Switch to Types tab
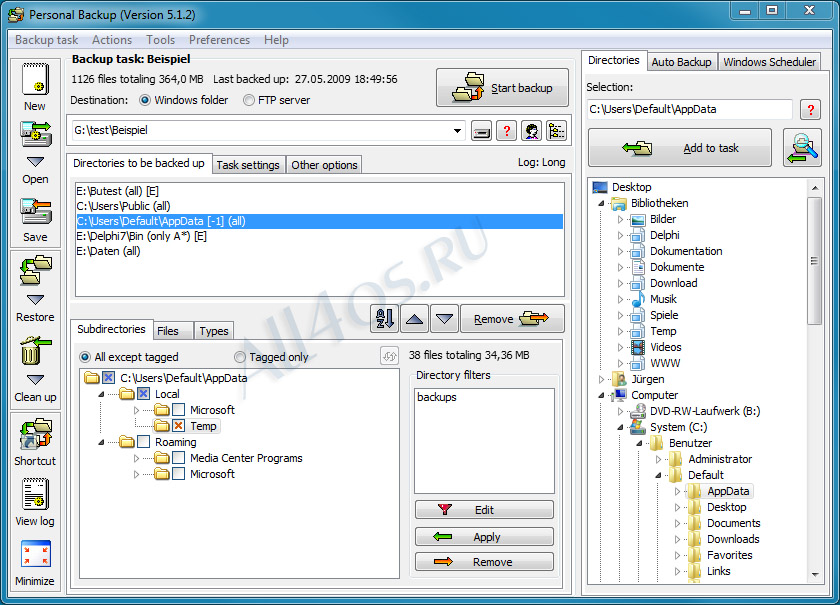The height and width of the screenshot is (605, 840). click(x=214, y=331)
